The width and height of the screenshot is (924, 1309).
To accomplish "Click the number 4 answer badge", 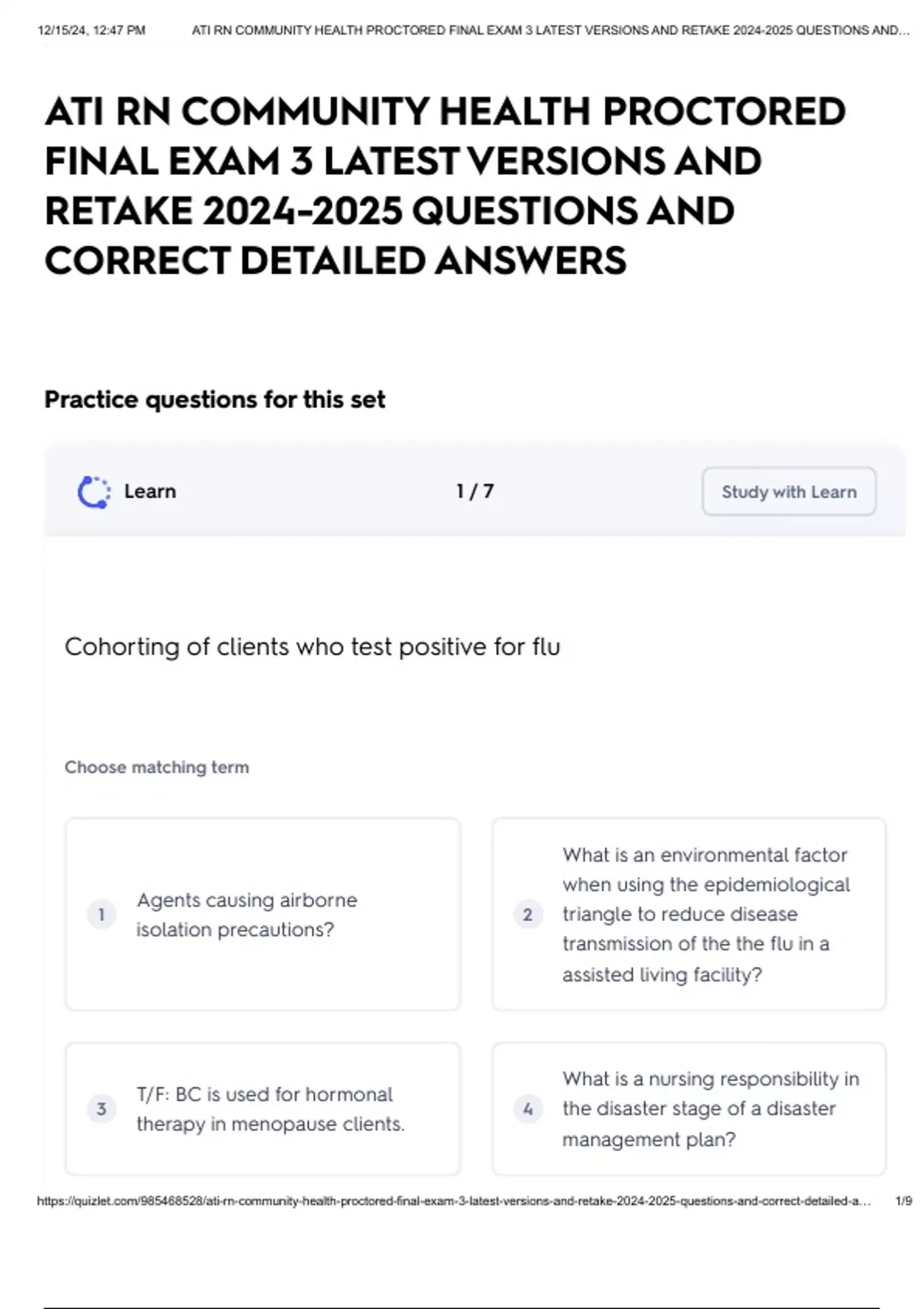I will click(x=527, y=1109).
